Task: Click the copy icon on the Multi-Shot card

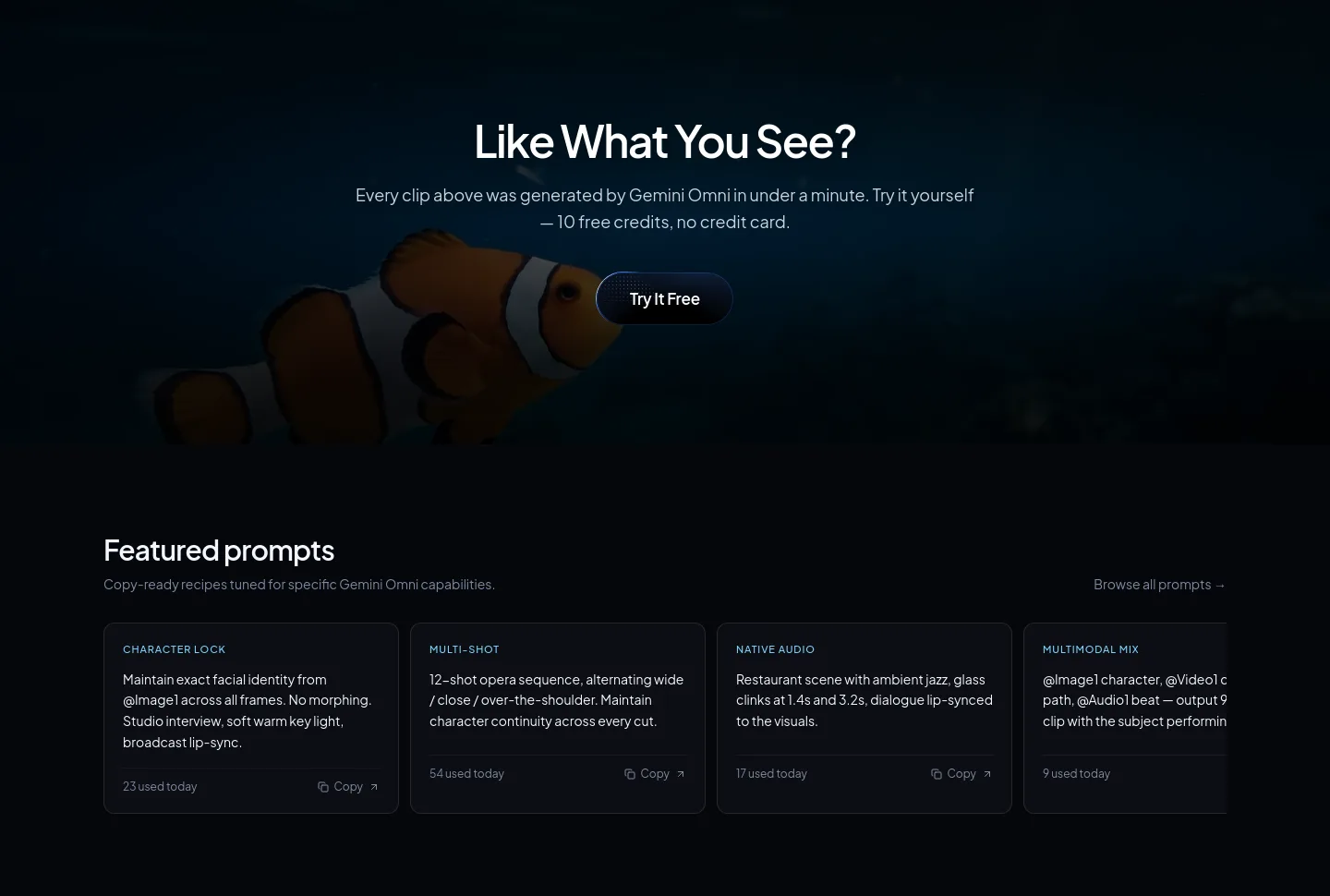Action: [630, 774]
